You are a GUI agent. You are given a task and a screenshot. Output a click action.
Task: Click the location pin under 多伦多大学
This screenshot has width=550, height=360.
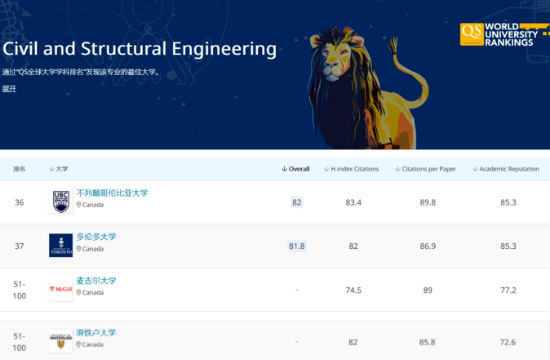(x=79, y=249)
